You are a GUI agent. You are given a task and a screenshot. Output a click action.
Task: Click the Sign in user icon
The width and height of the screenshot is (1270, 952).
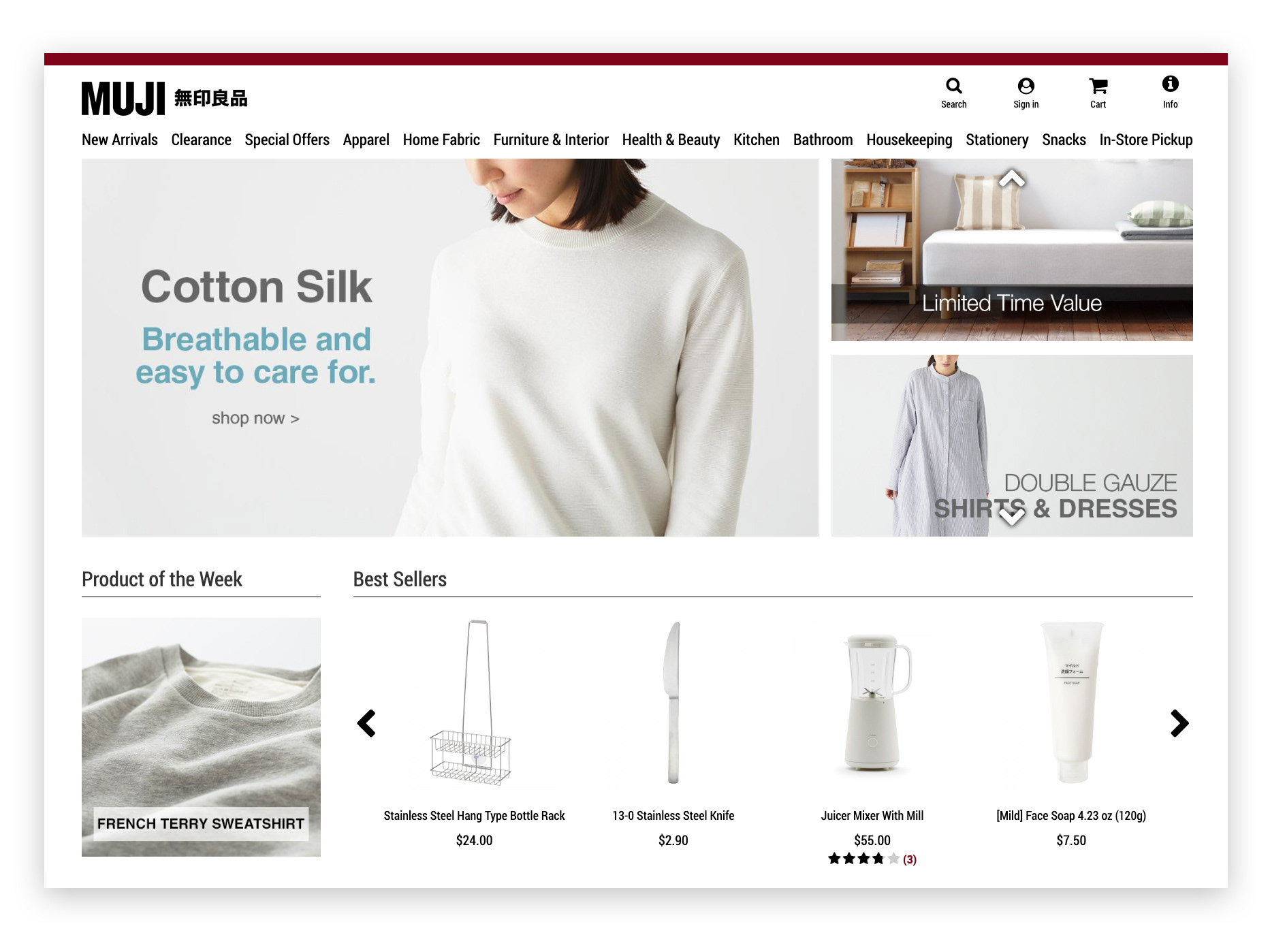(x=1026, y=86)
